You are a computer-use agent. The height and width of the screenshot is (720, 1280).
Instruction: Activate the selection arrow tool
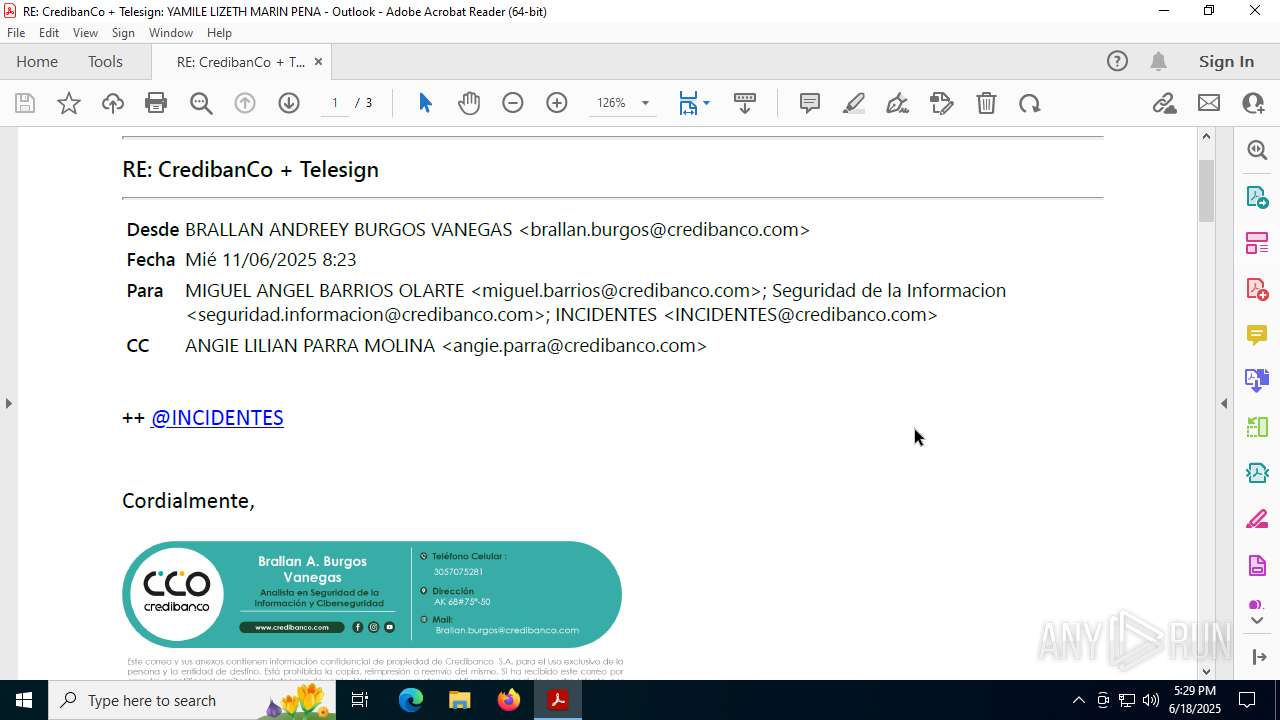tap(425, 103)
